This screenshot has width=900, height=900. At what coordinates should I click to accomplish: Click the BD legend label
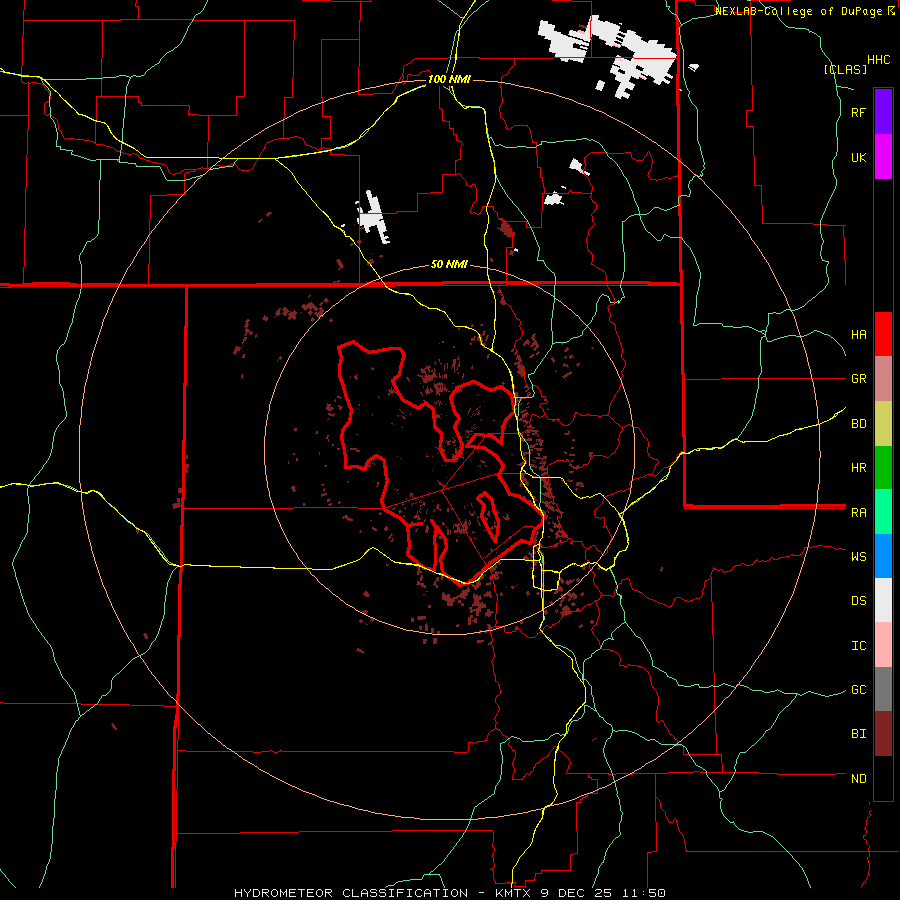coord(859,424)
